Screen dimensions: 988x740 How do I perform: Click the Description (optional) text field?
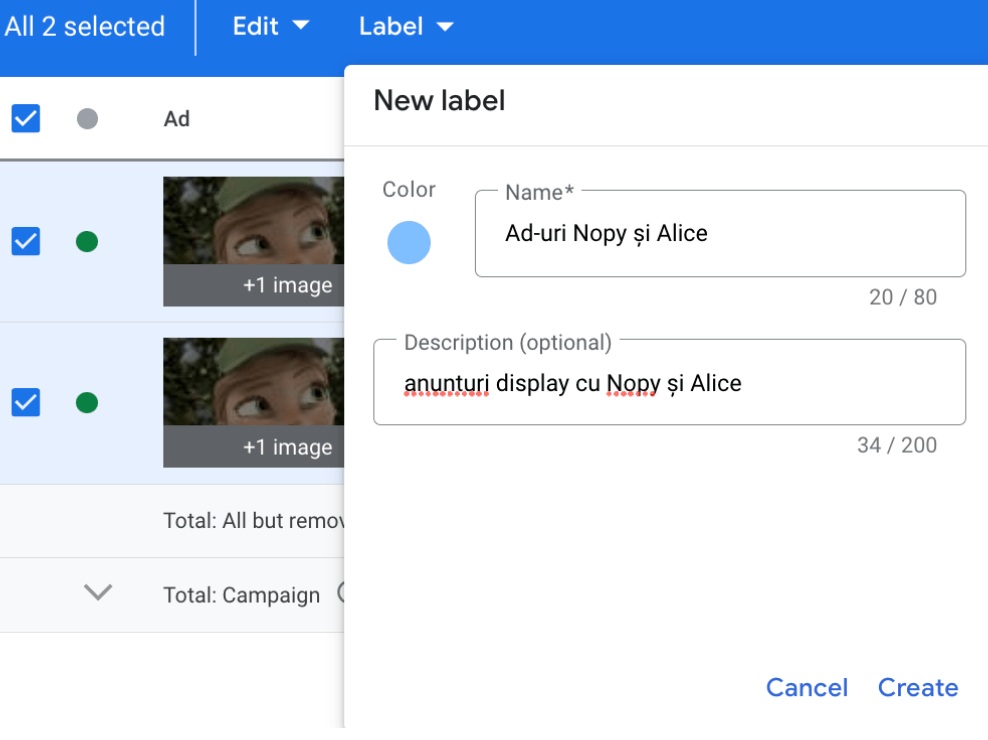[669, 384]
